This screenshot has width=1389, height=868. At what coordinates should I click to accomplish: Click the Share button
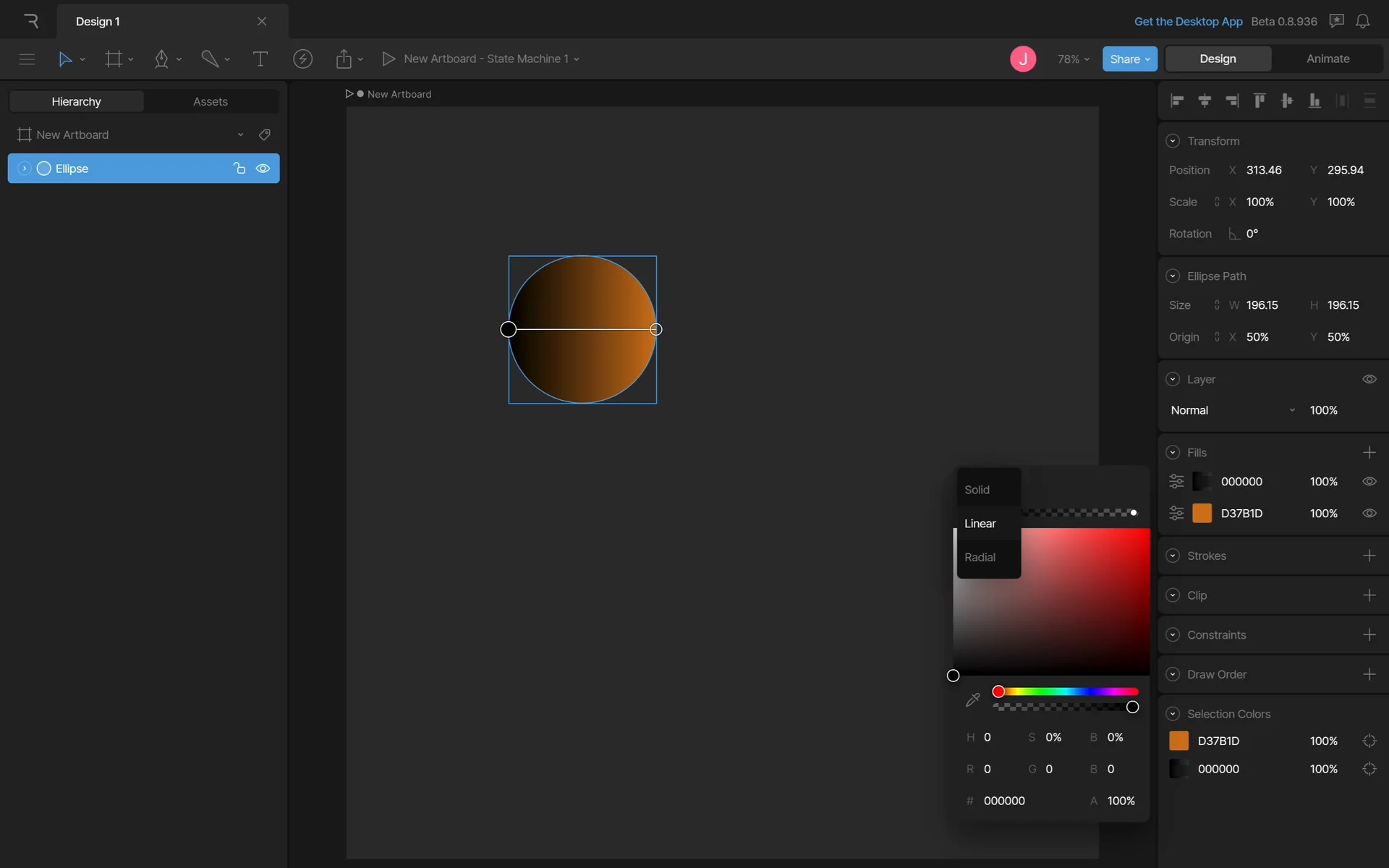click(x=1129, y=59)
